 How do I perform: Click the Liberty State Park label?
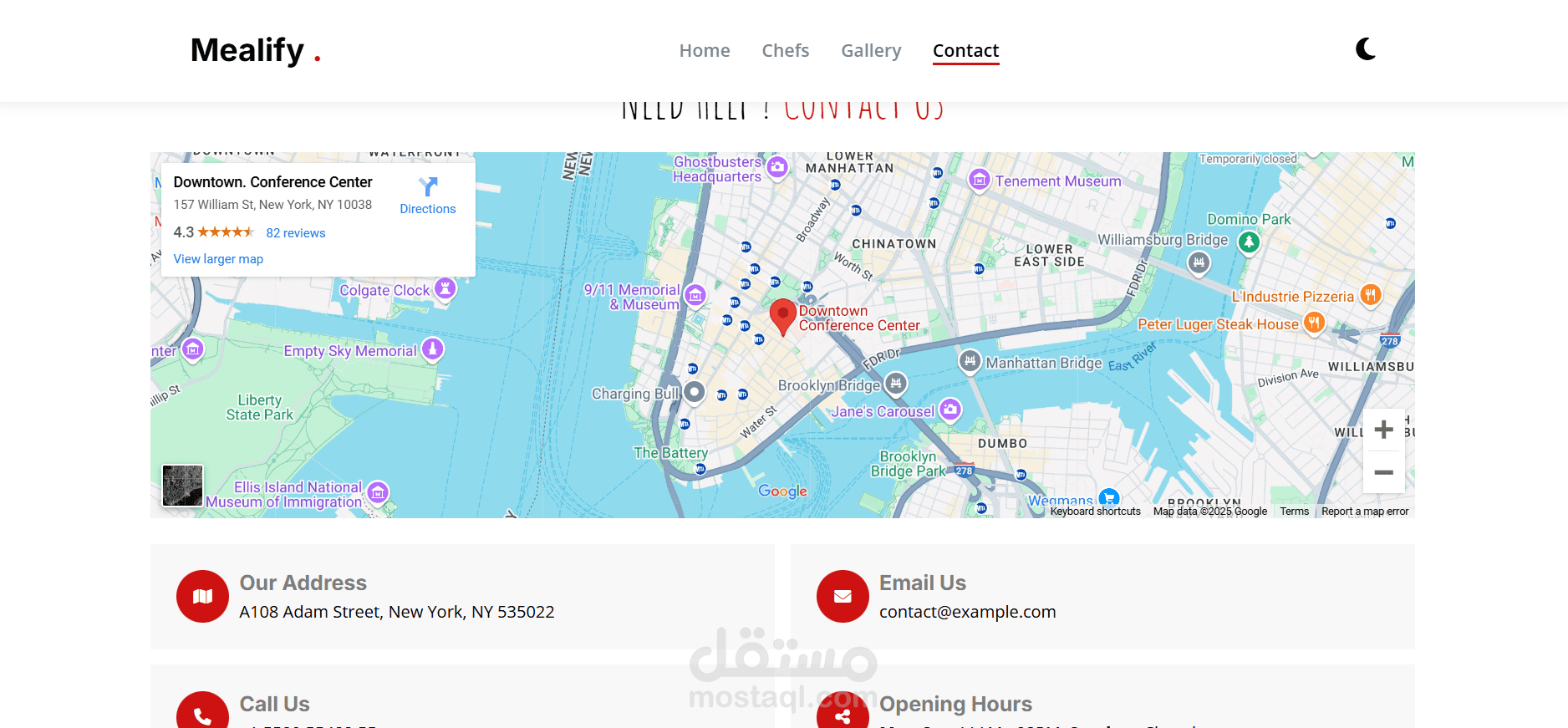(x=260, y=407)
